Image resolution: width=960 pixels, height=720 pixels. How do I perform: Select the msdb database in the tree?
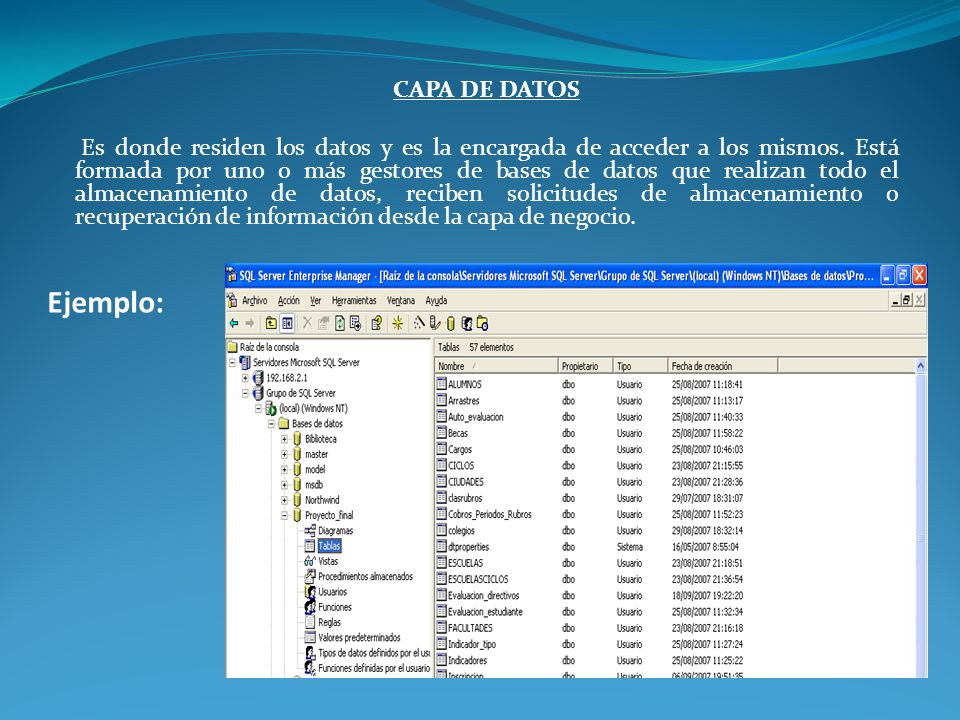[313, 485]
